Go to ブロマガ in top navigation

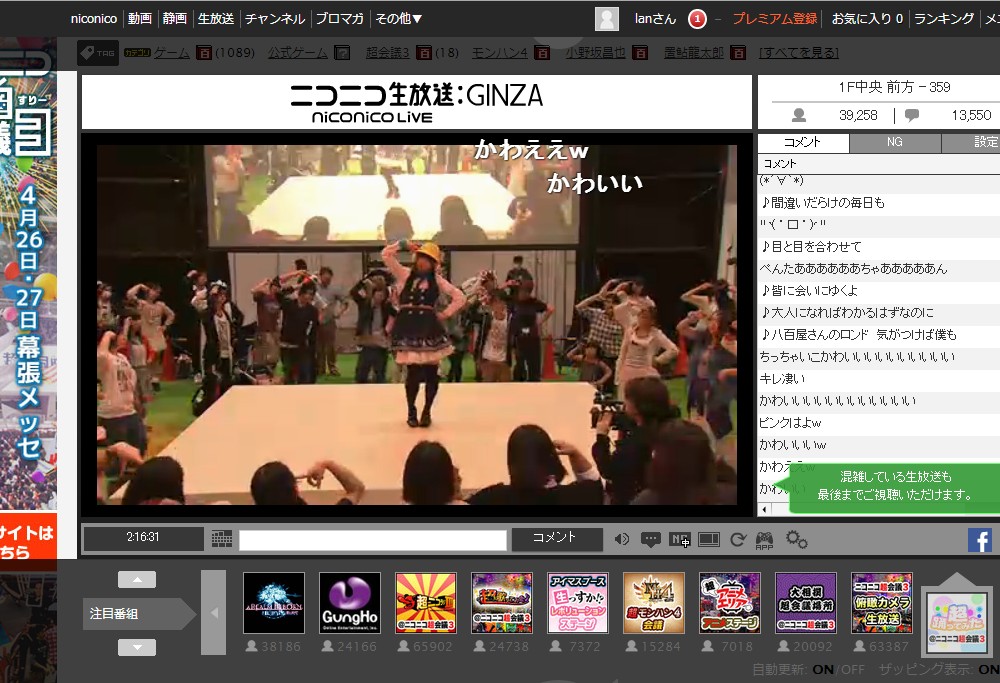pos(340,19)
